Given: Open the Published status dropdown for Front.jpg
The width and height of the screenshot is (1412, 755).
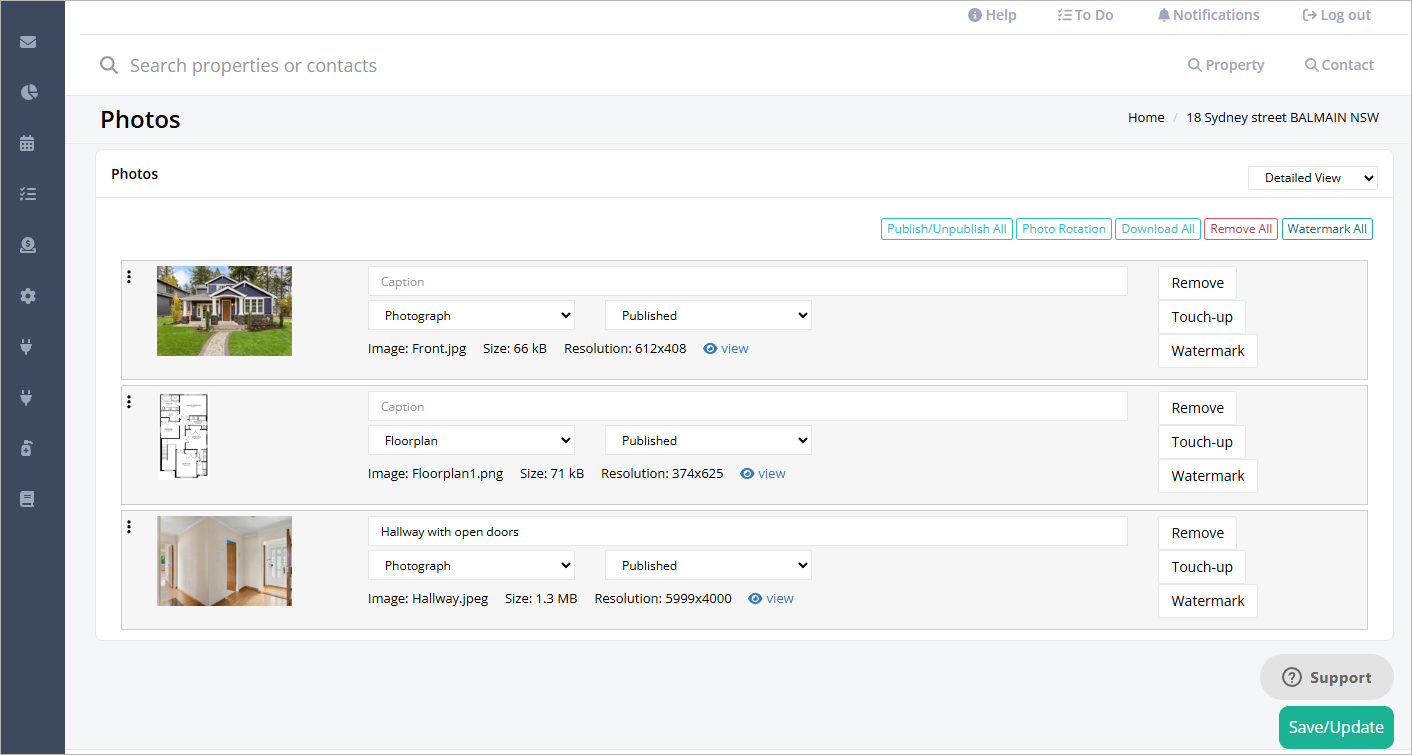Looking at the screenshot, I should [x=708, y=316].
